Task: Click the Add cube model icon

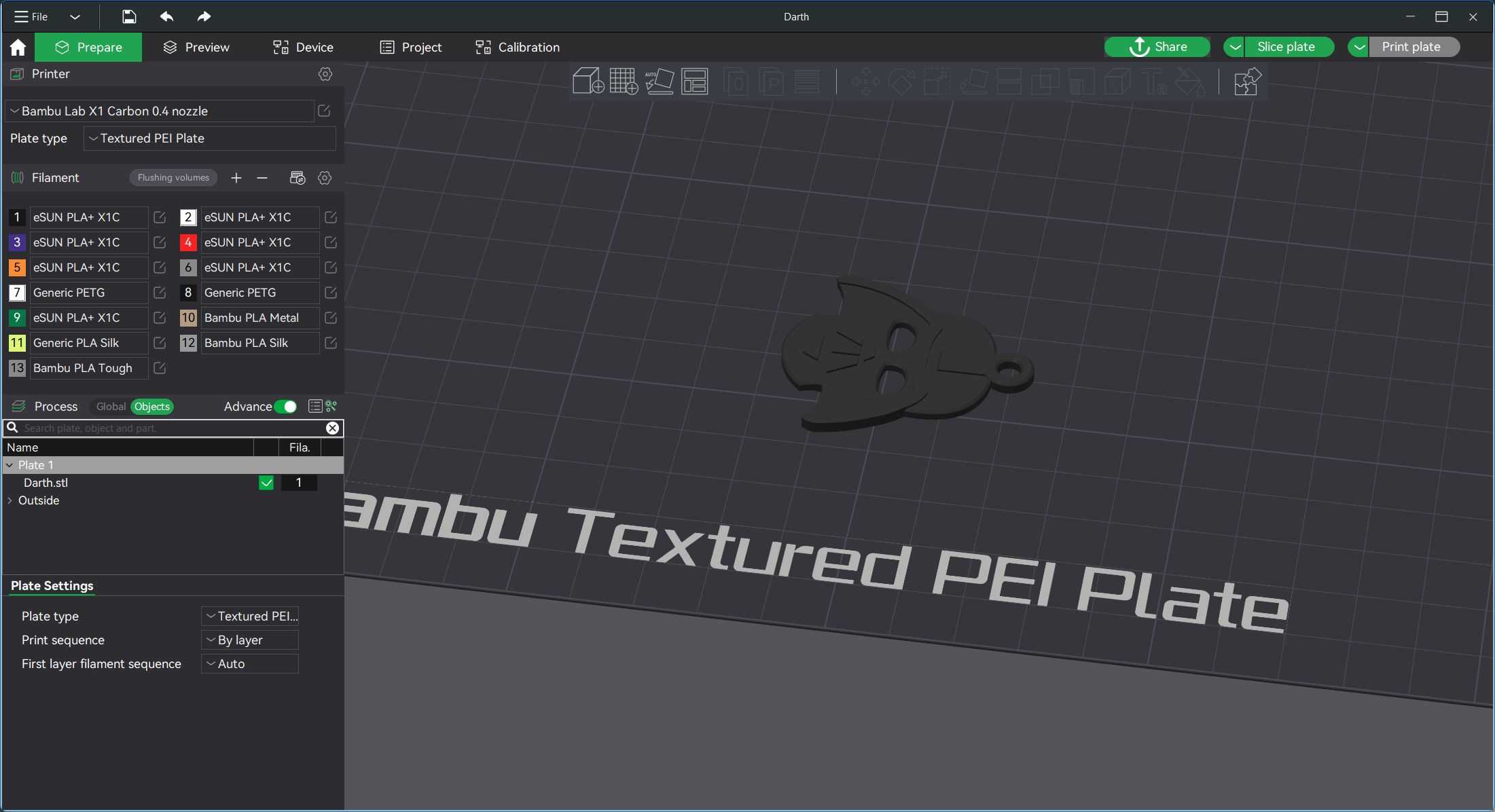Action: click(x=588, y=81)
